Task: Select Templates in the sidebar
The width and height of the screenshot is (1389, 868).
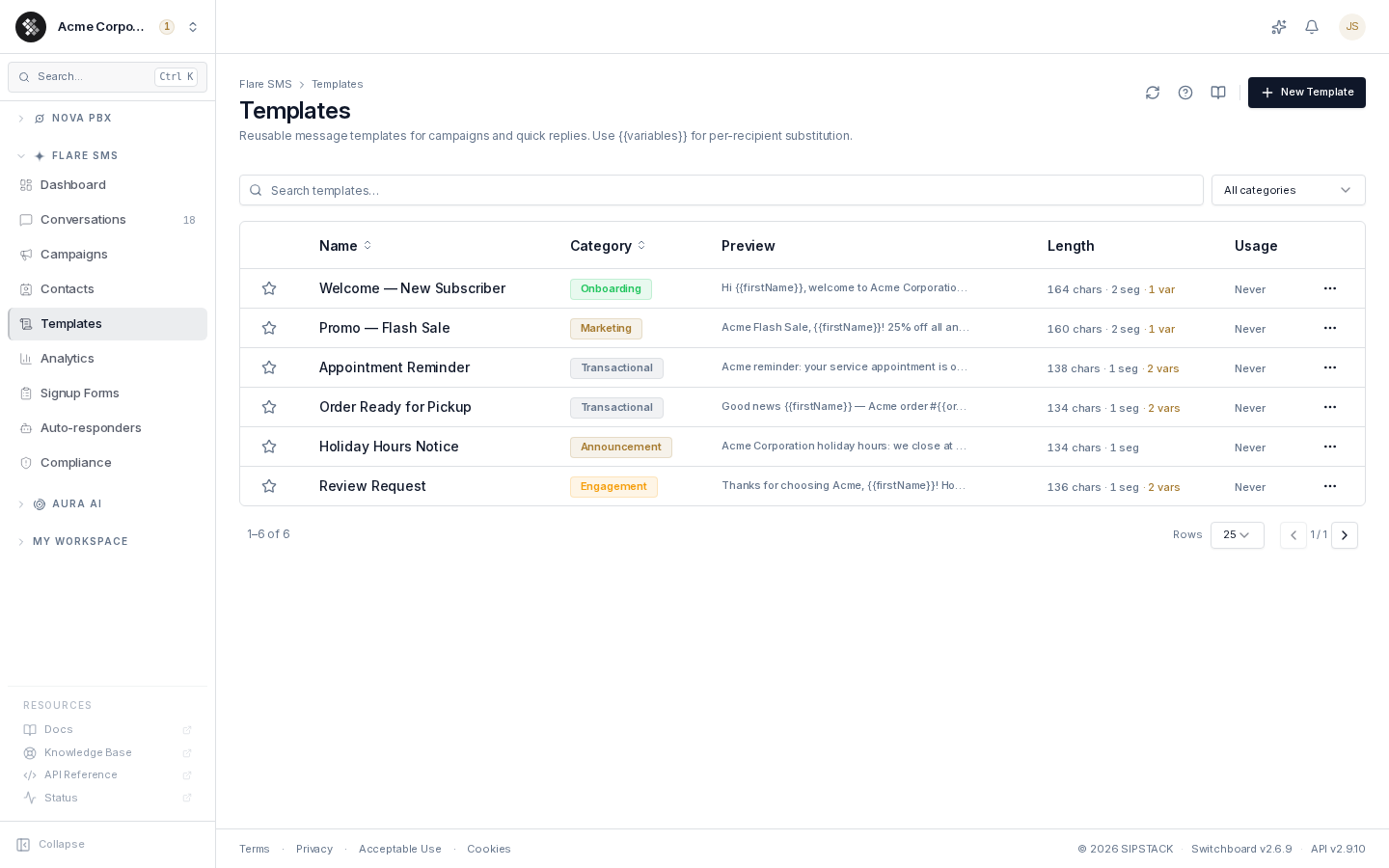Action: click(107, 324)
